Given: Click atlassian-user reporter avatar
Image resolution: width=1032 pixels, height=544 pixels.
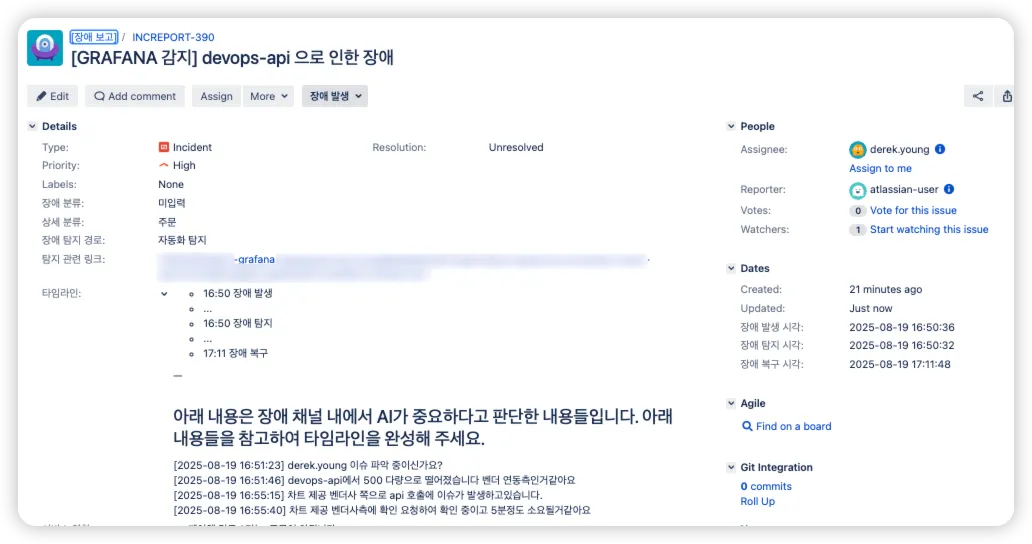Looking at the screenshot, I should point(858,191).
